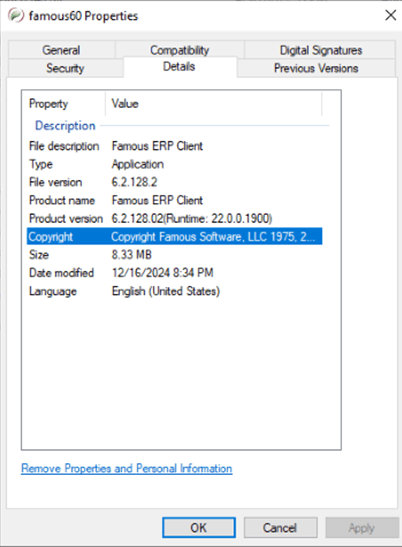Click the famous60 application icon in title bar
This screenshot has width=402, height=547.
(x=16, y=16)
